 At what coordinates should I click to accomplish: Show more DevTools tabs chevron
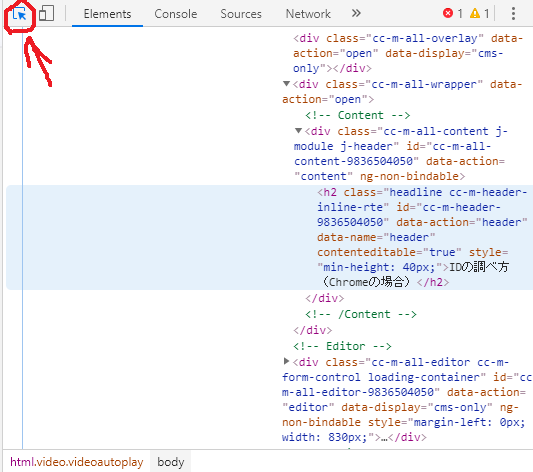(356, 14)
